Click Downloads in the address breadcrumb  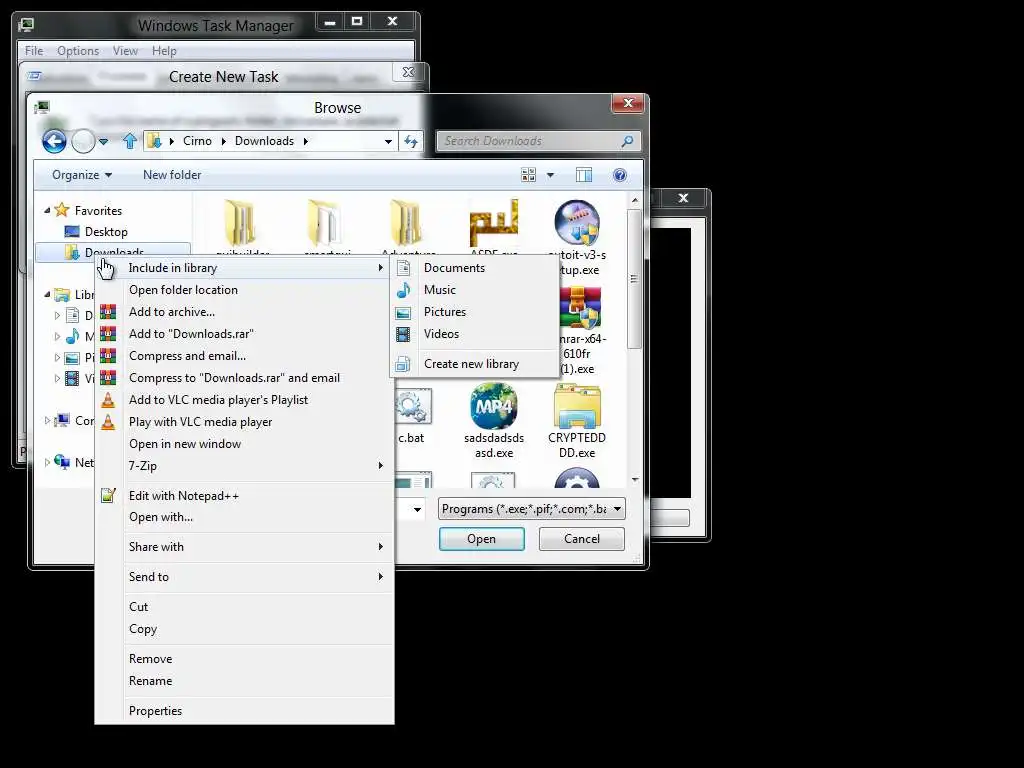[264, 141]
